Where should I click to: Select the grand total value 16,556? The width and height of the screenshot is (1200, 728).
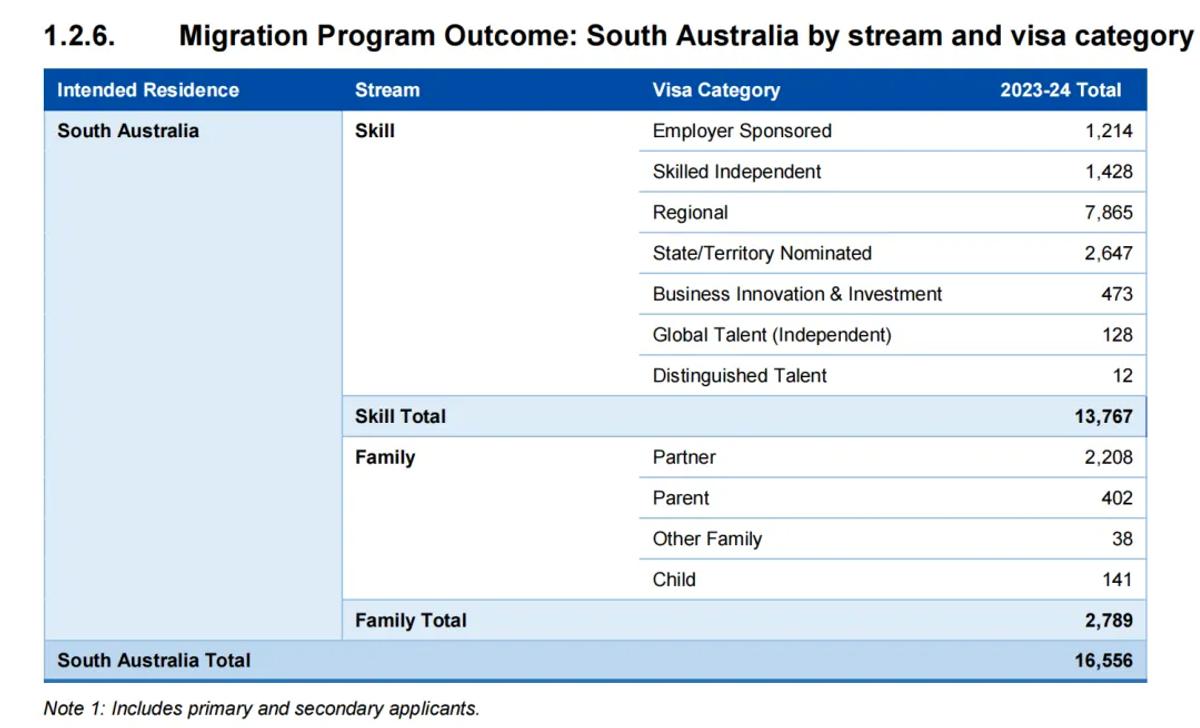click(x=1104, y=660)
